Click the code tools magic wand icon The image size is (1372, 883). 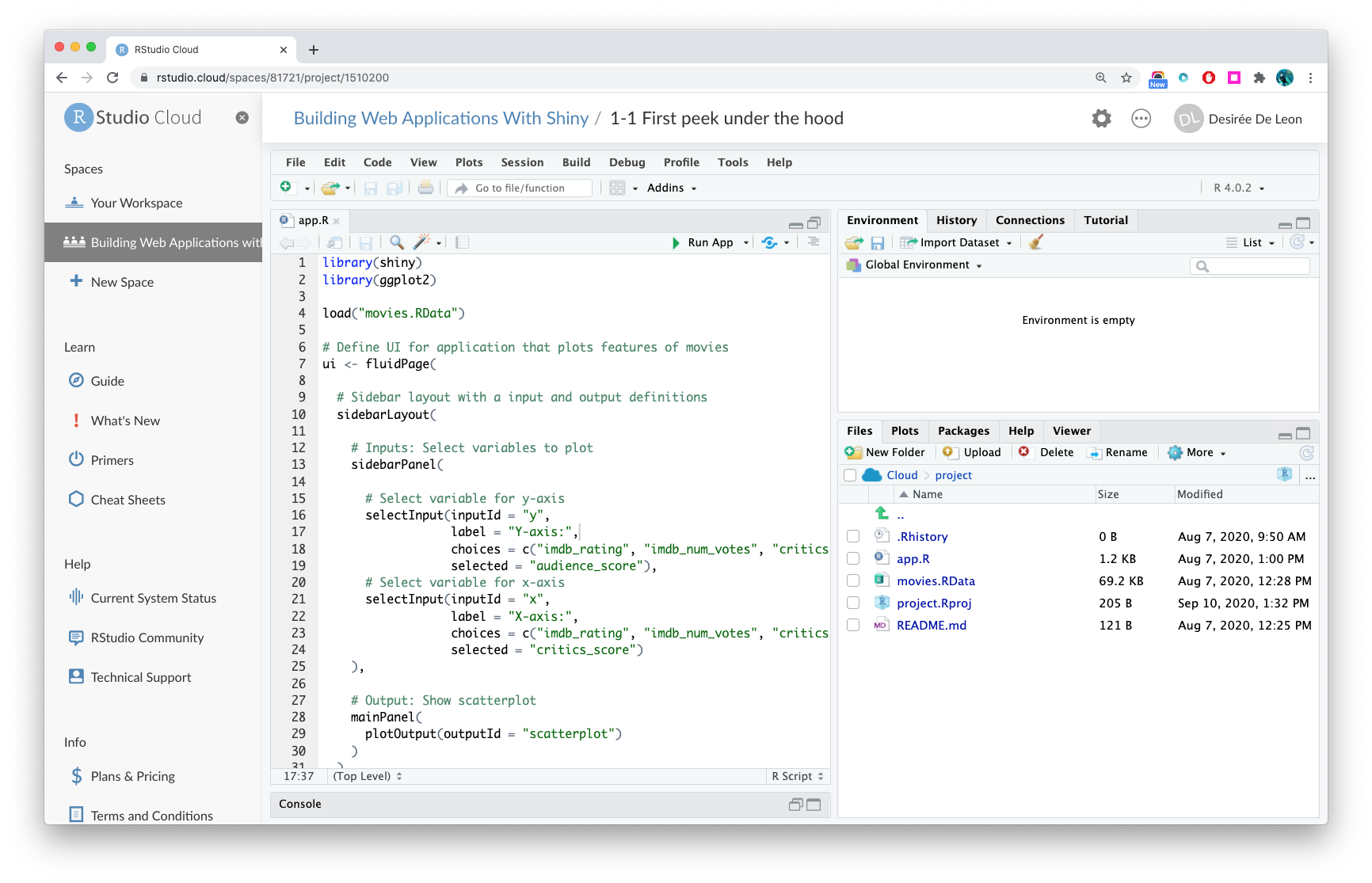pyautogui.click(x=421, y=242)
